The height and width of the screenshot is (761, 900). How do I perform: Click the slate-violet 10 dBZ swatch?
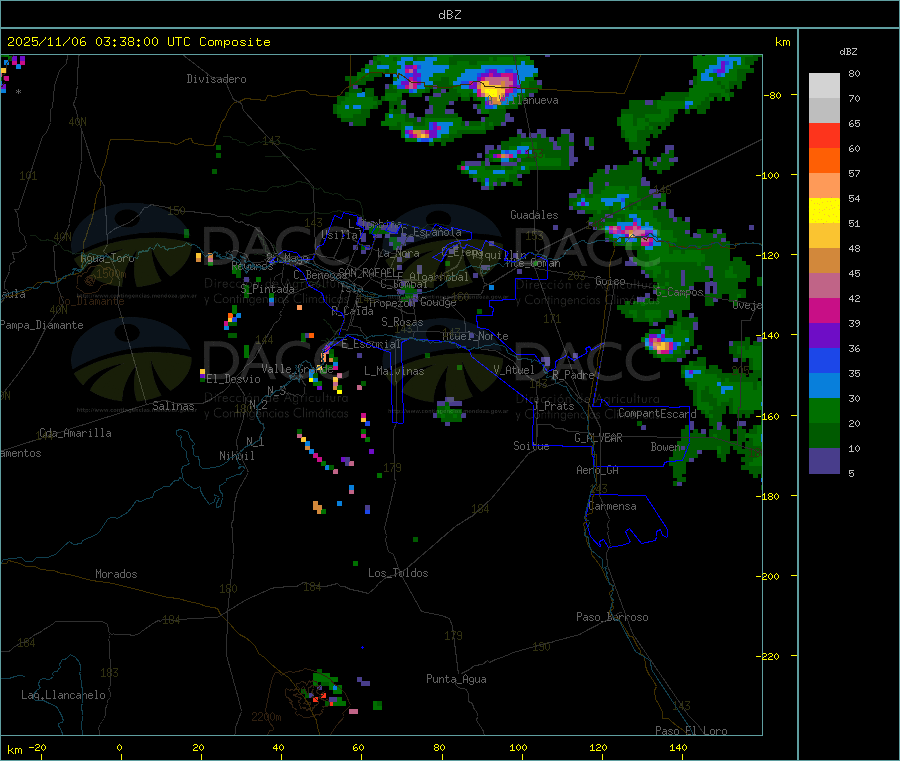point(824,461)
